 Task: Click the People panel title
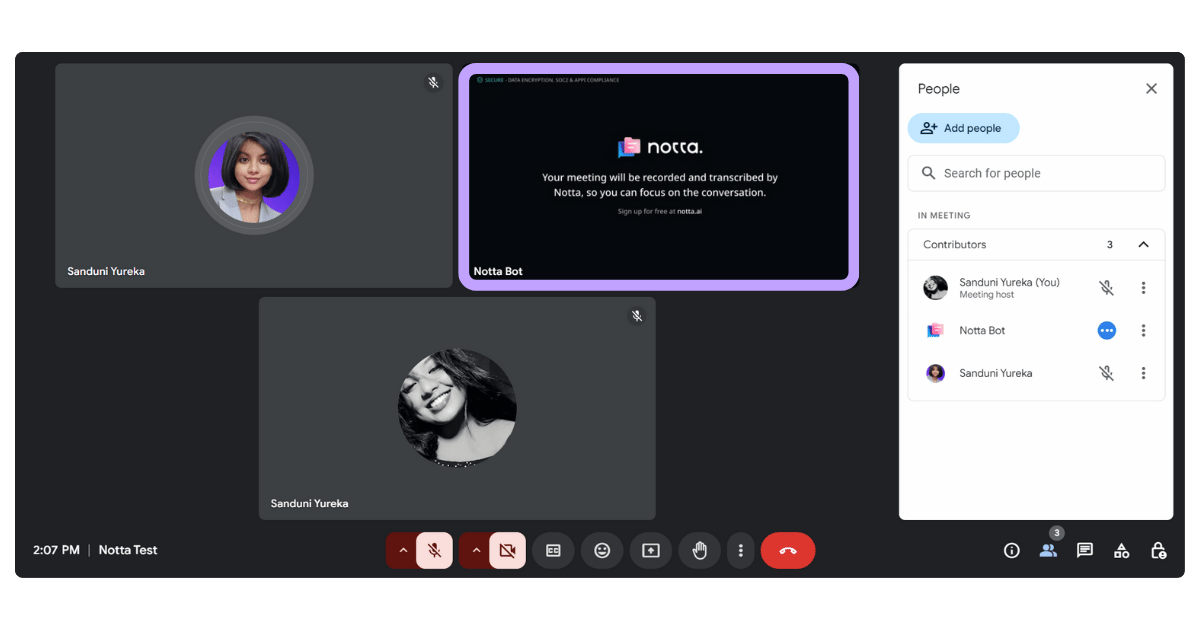pyautogui.click(x=939, y=89)
